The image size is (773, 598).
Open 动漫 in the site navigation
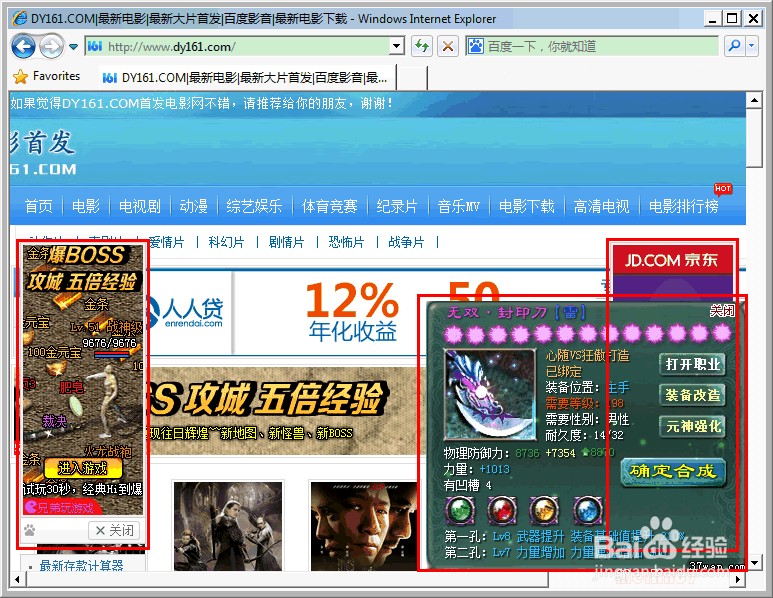193,206
